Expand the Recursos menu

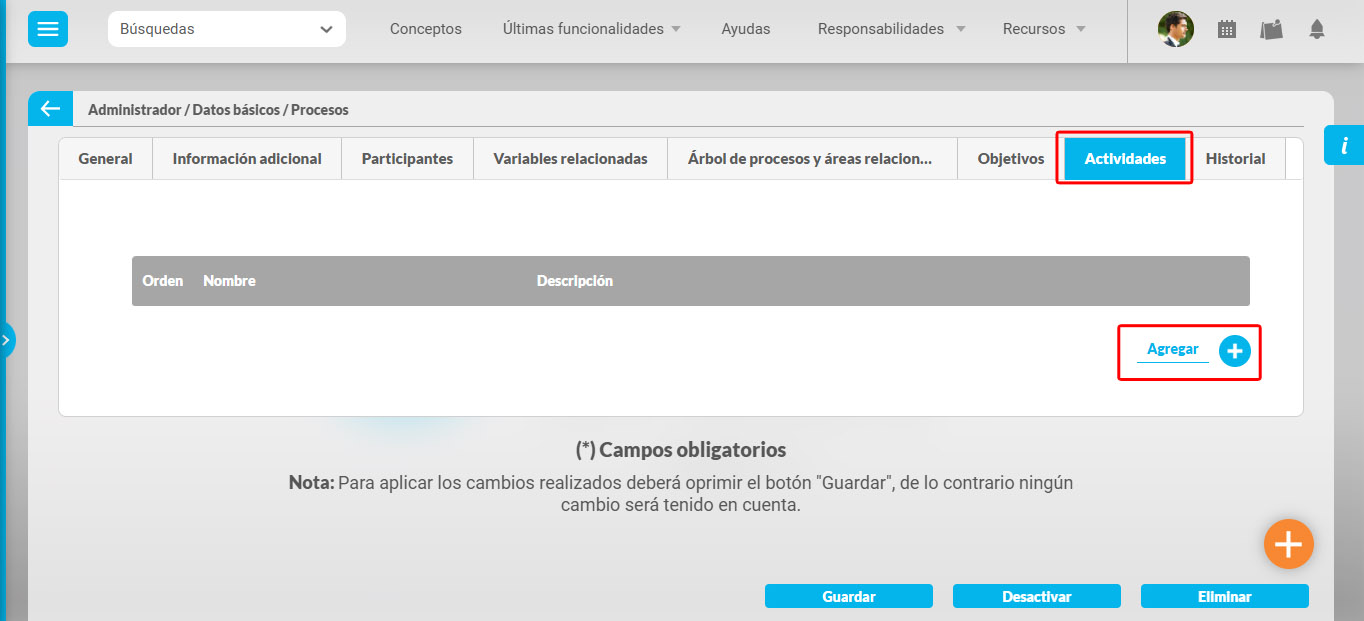1044,30
